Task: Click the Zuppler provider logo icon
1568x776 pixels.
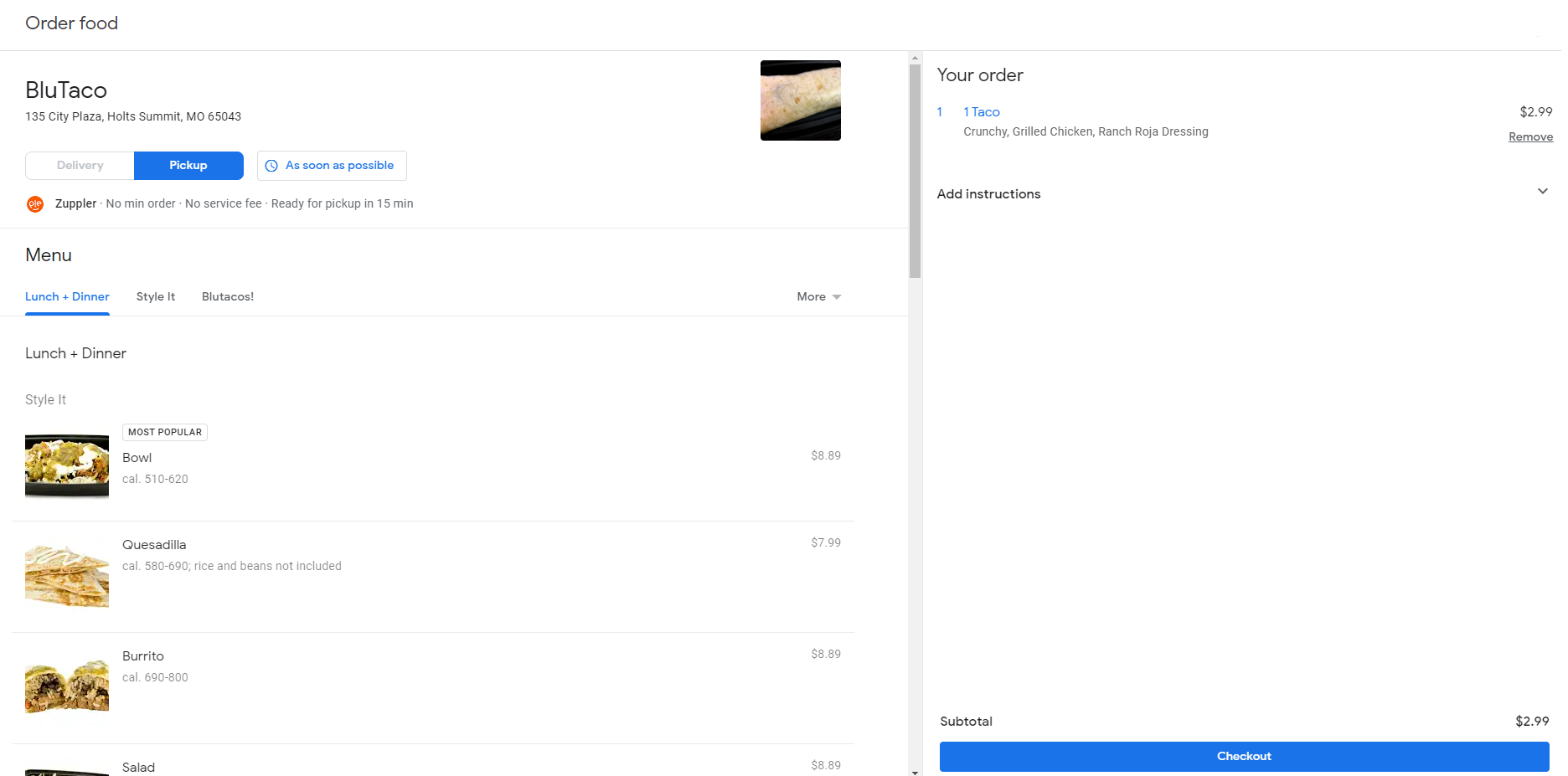Action: pyautogui.click(x=35, y=203)
